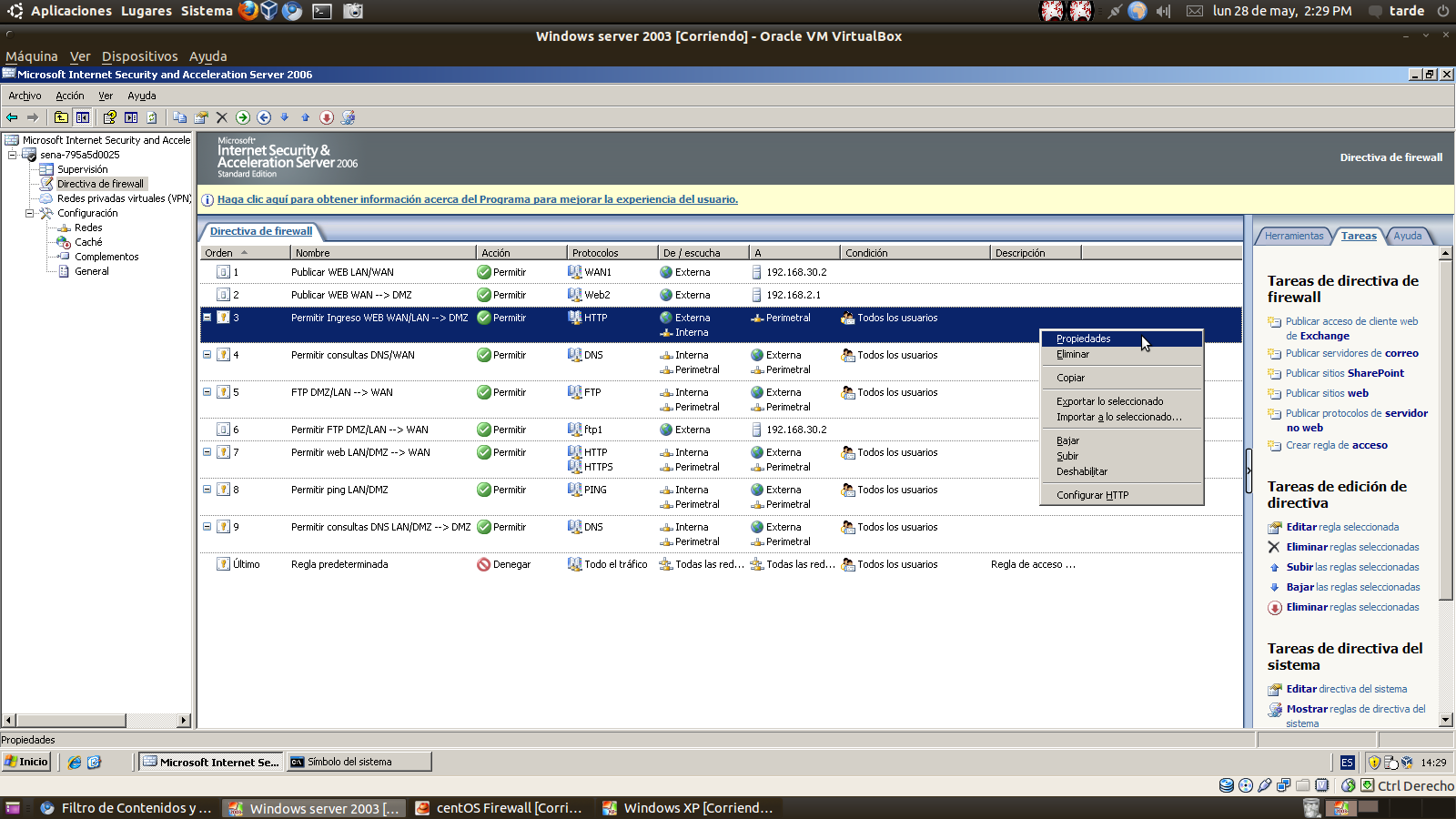This screenshot has height=819, width=1456.
Task: Toggle the console tree pane toolbar icon
Action: point(83,117)
